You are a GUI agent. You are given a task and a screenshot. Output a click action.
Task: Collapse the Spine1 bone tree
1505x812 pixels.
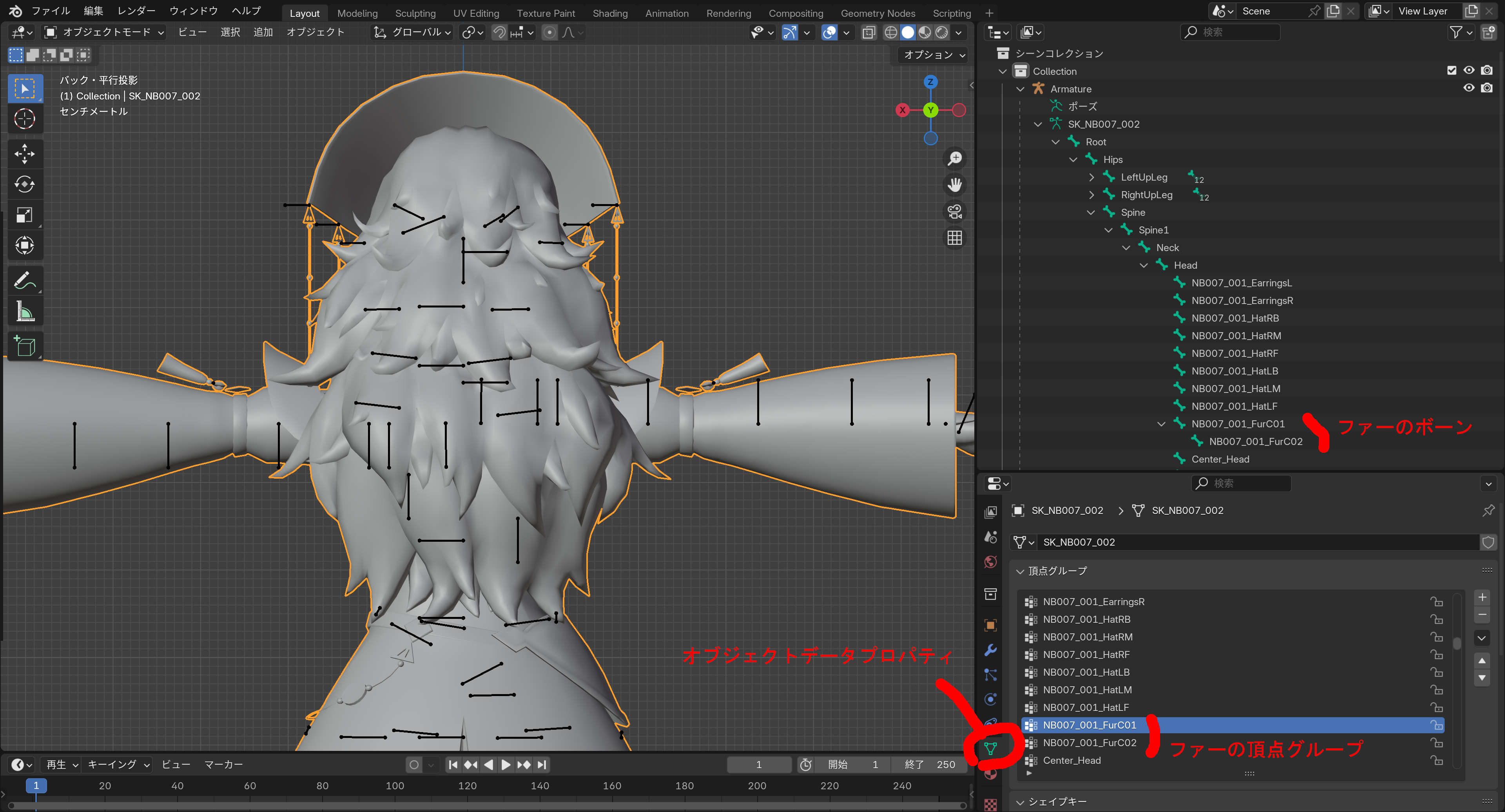click(1108, 230)
